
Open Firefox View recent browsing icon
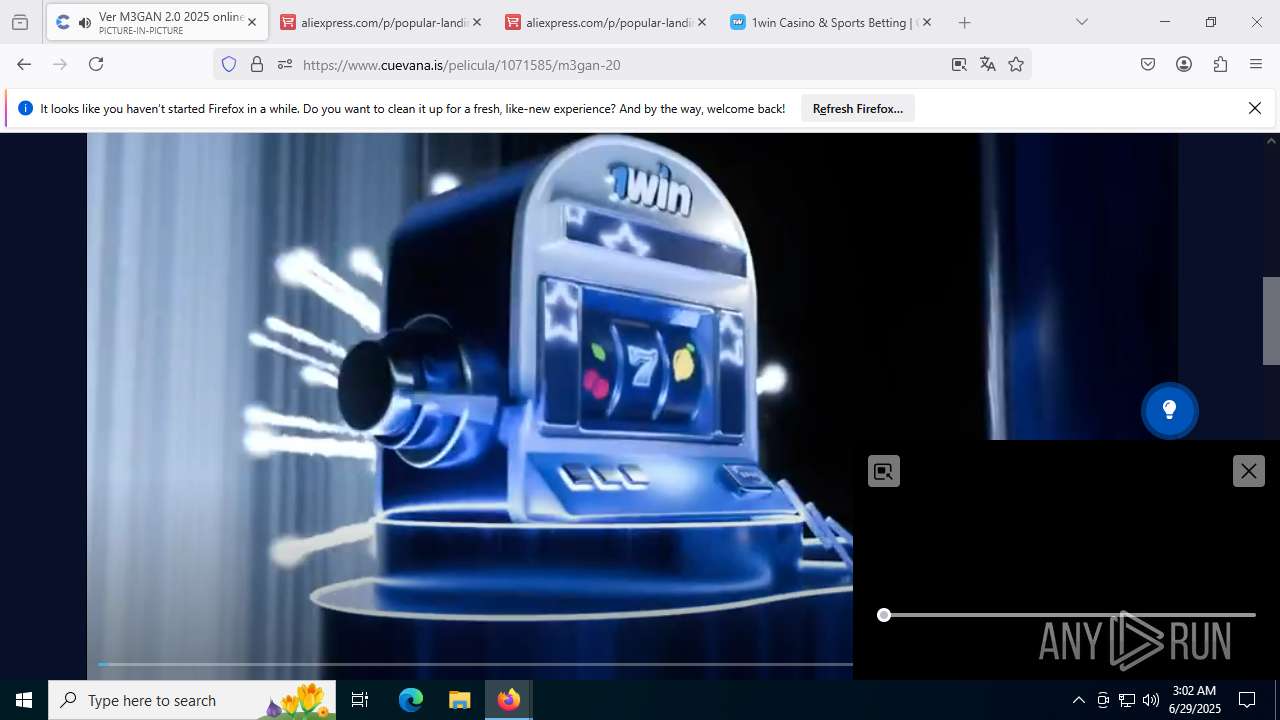pyautogui.click(x=20, y=22)
